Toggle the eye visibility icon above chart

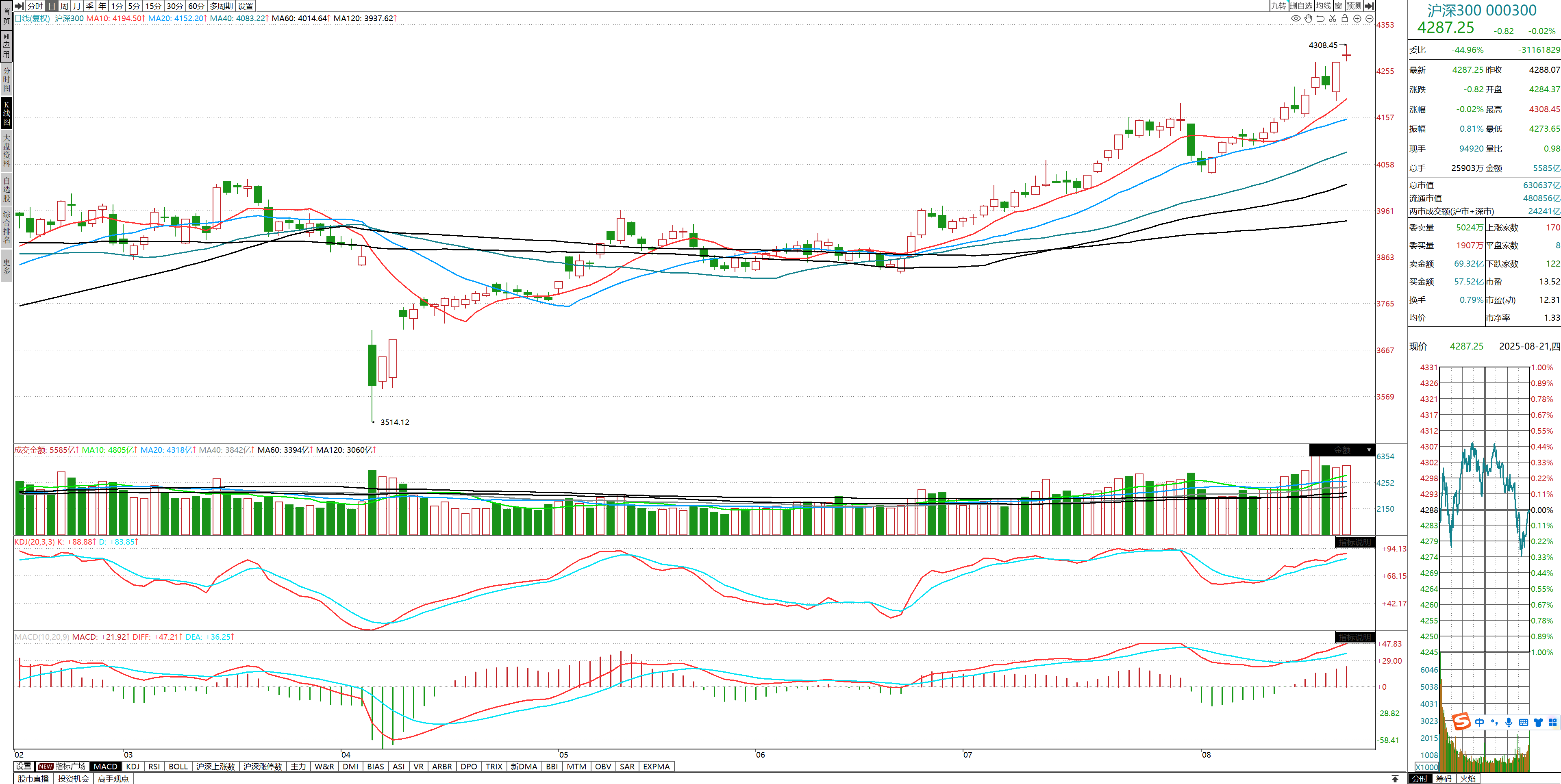coord(1296,18)
